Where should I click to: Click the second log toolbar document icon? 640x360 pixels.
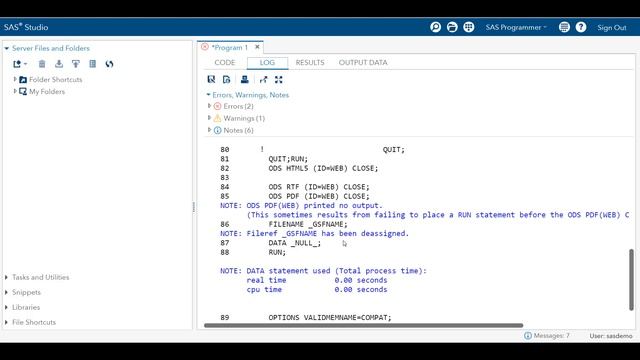tap(227, 80)
